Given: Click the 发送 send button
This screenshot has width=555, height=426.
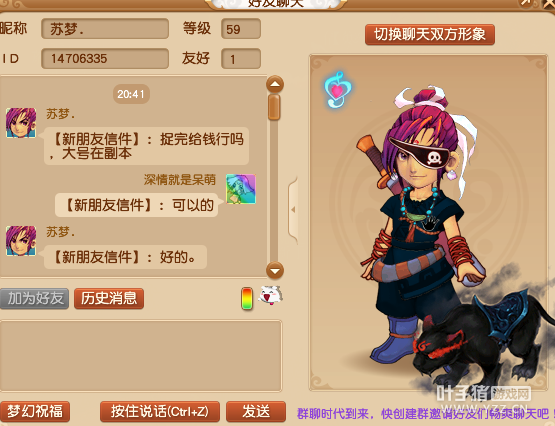Looking at the screenshot, I should click(x=256, y=411).
